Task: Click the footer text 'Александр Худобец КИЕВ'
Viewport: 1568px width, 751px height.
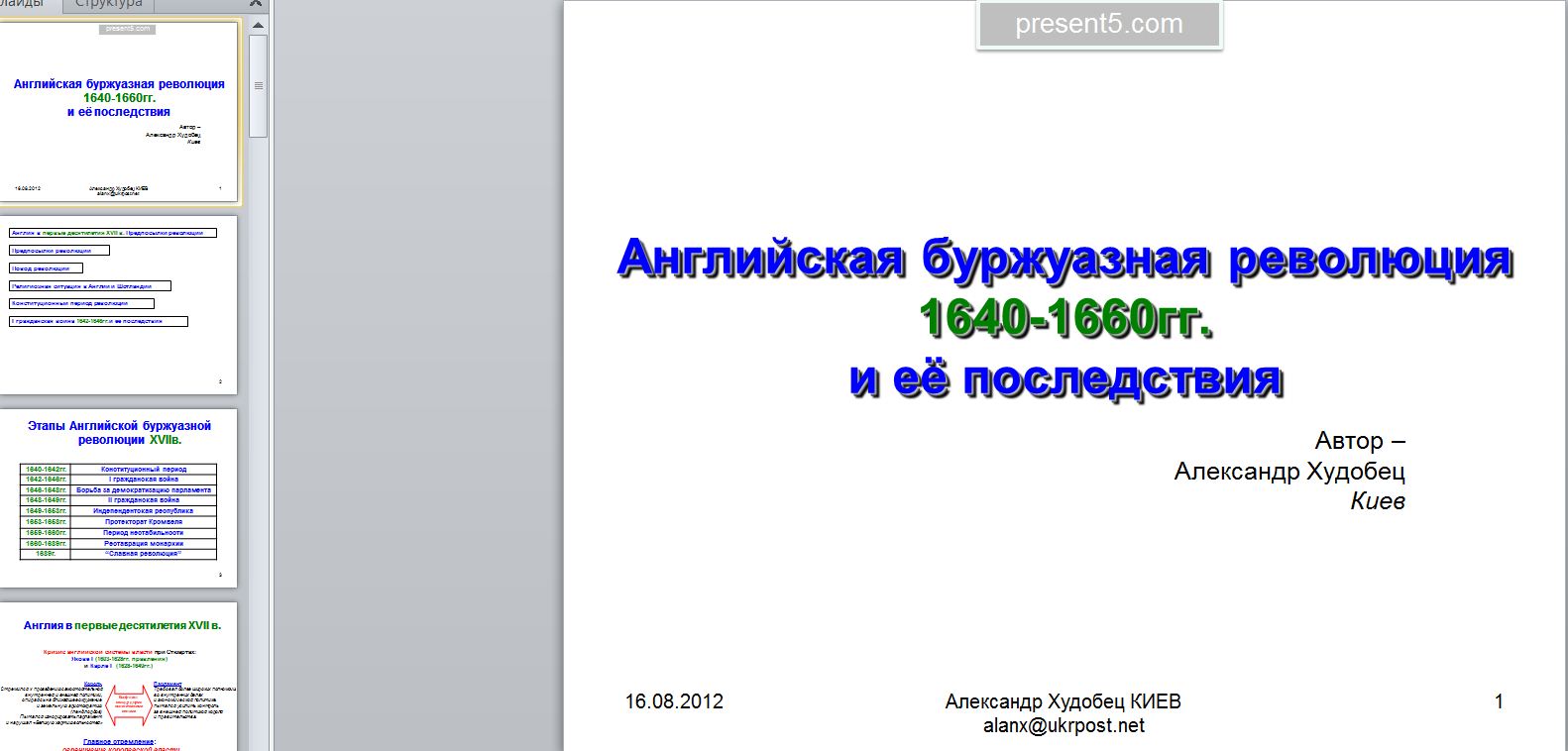Action: (1064, 701)
